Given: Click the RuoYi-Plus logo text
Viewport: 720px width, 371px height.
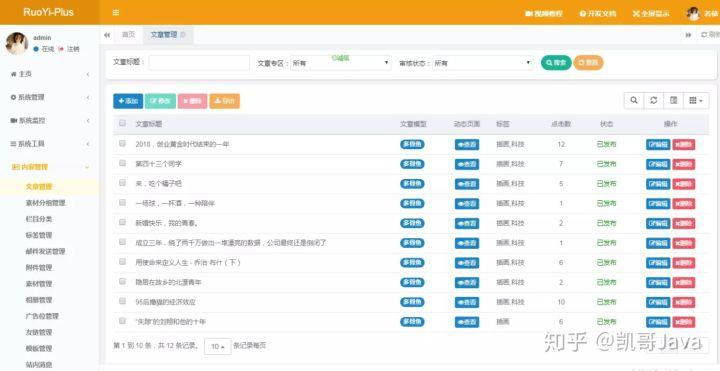Looking at the screenshot, I should pos(48,12).
